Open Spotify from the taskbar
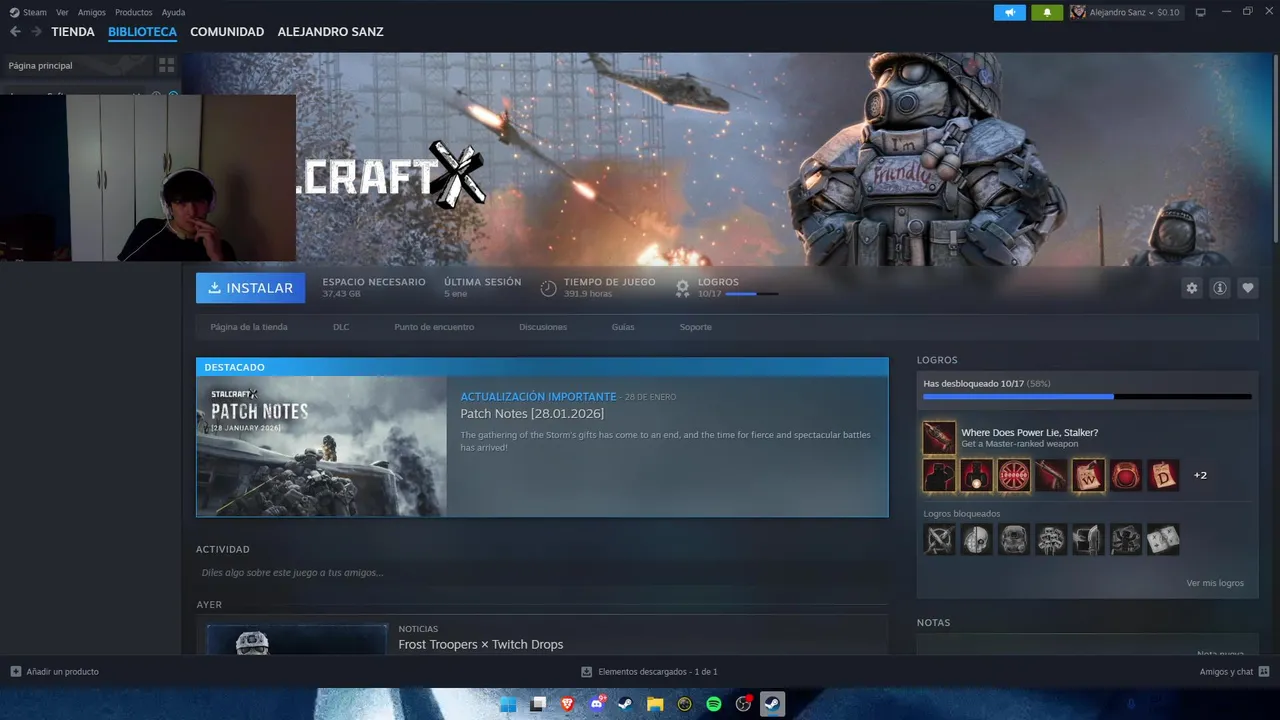 (x=714, y=704)
